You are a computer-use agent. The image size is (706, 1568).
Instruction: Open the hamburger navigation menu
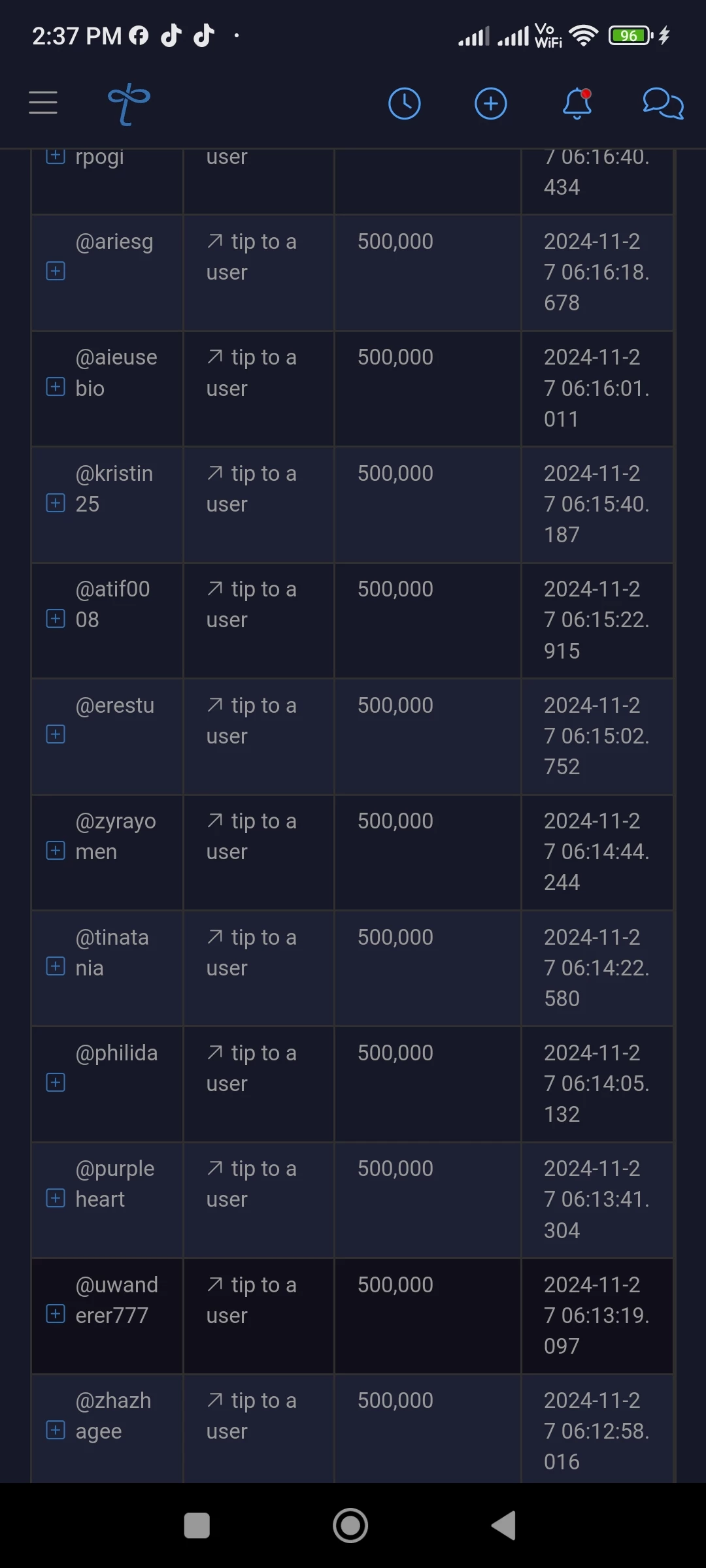pyautogui.click(x=43, y=103)
